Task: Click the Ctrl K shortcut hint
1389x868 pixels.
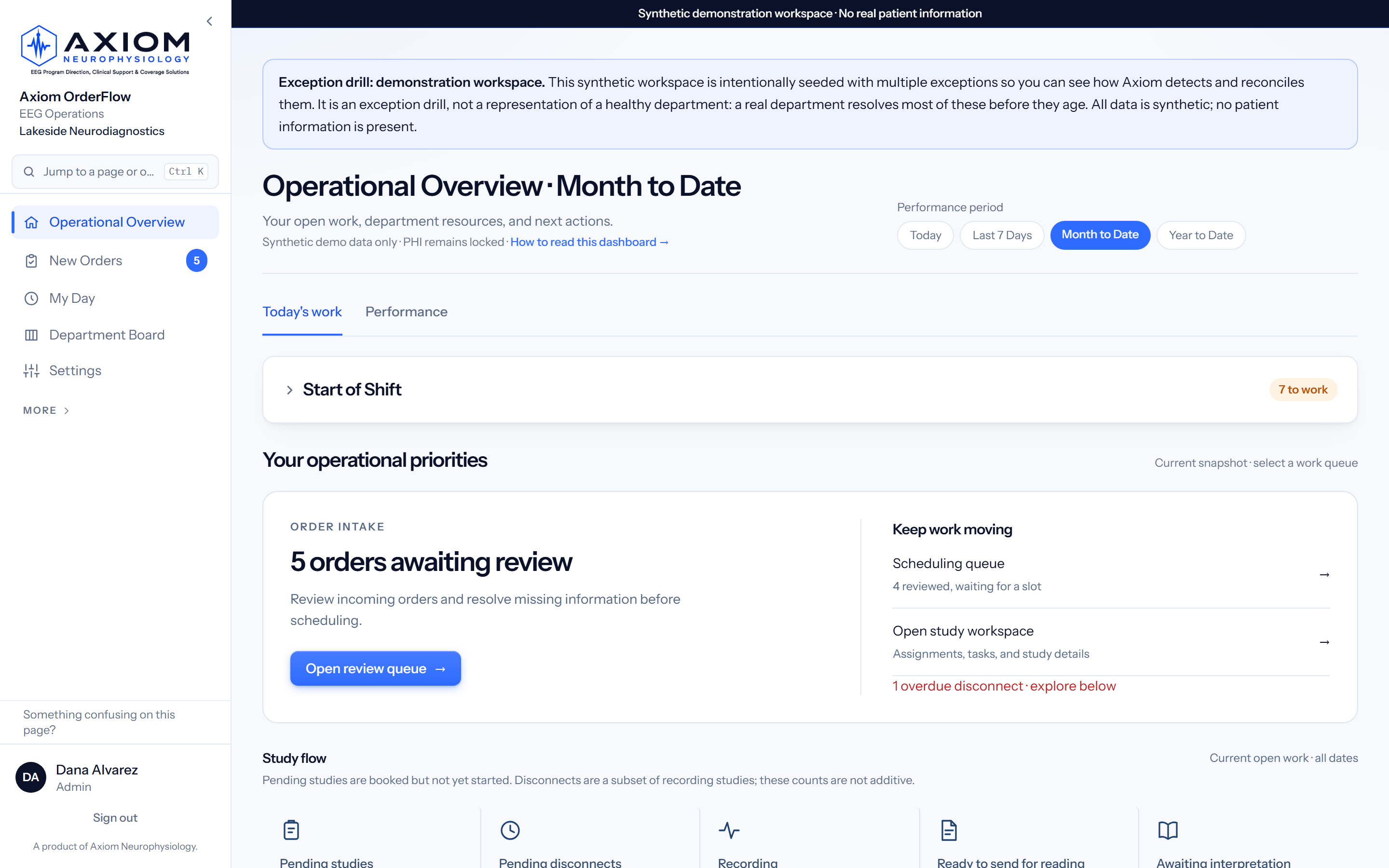Action: tap(185, 172)
